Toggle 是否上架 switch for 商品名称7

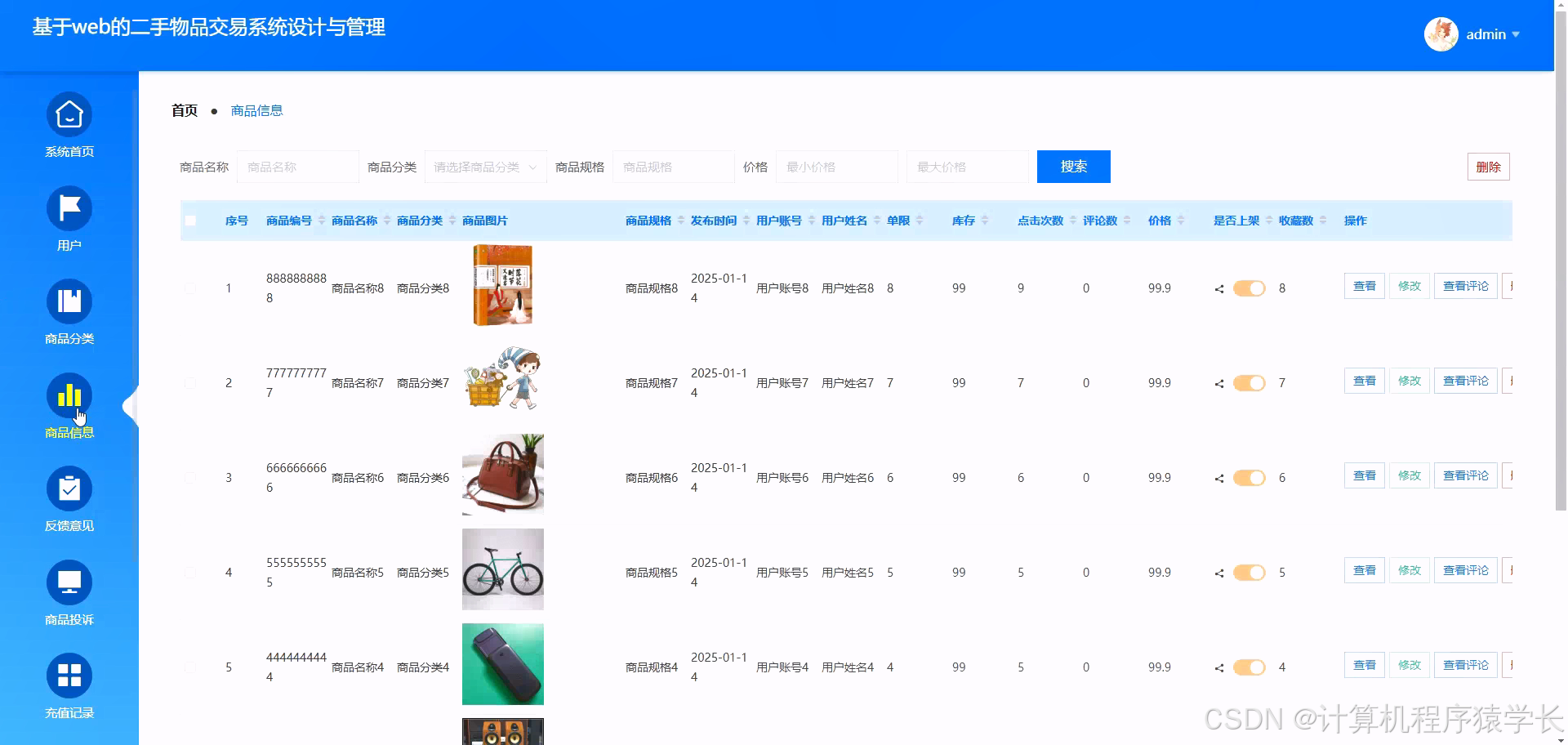(1249, 383)
